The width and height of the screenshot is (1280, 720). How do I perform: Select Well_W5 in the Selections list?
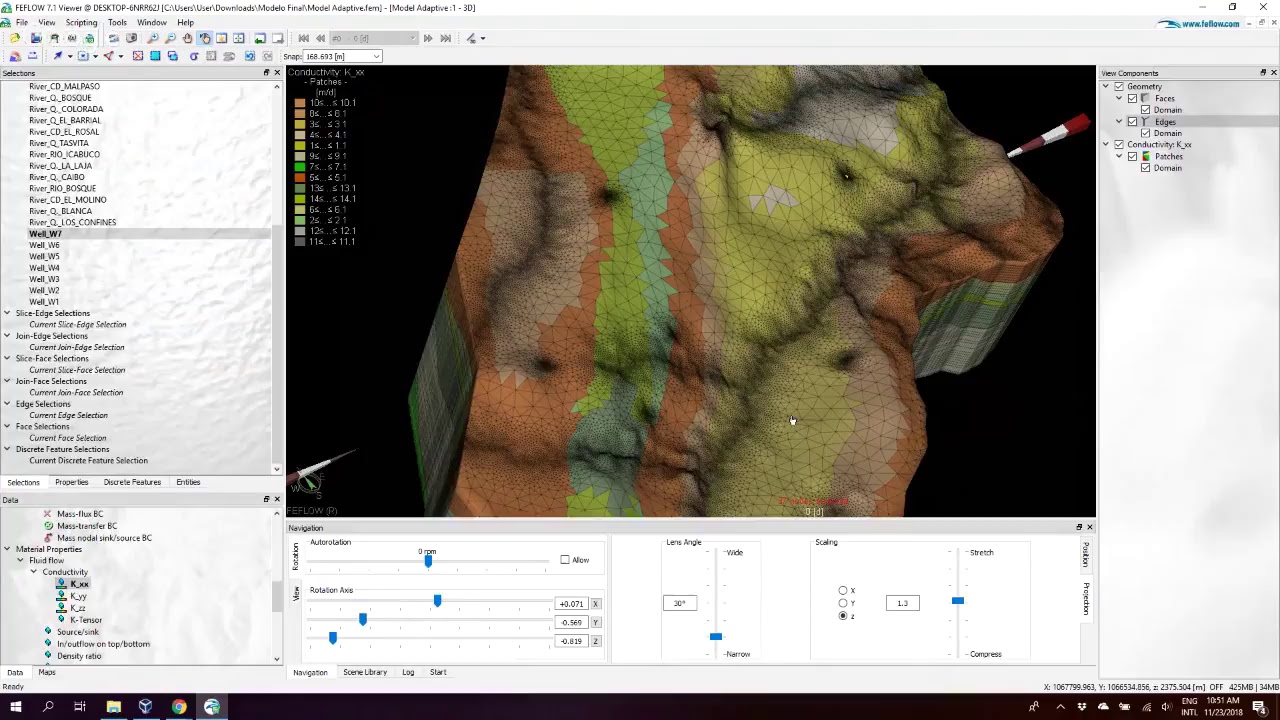44,256
